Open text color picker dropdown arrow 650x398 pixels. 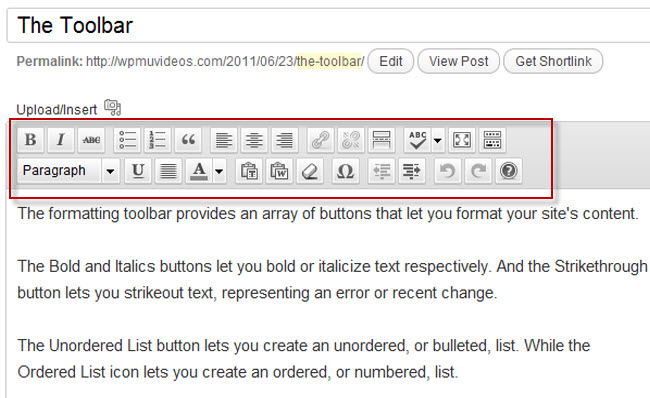(x=219, y=171)
